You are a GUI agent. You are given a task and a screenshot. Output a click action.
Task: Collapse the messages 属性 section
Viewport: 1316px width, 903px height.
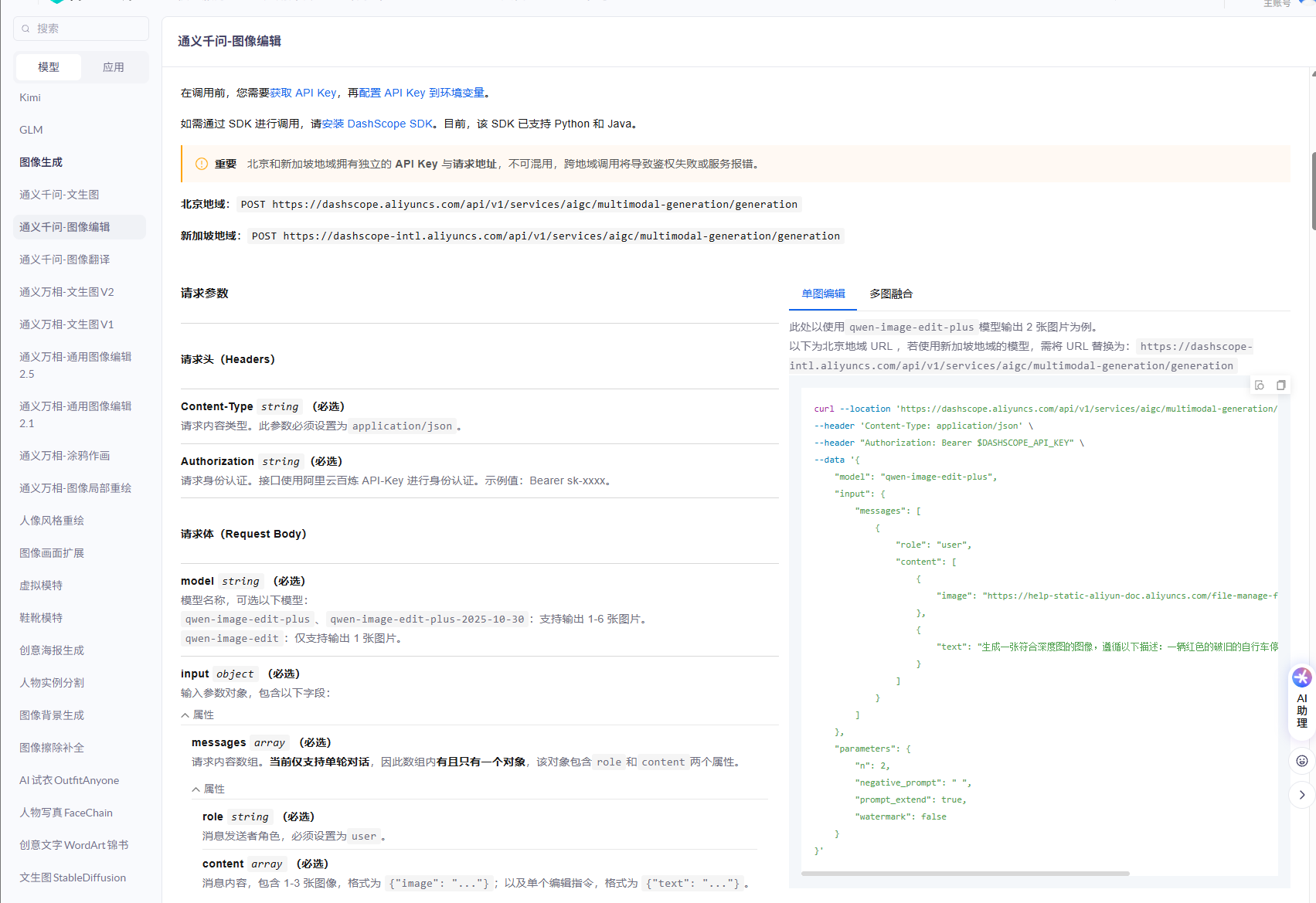[209, 789]
